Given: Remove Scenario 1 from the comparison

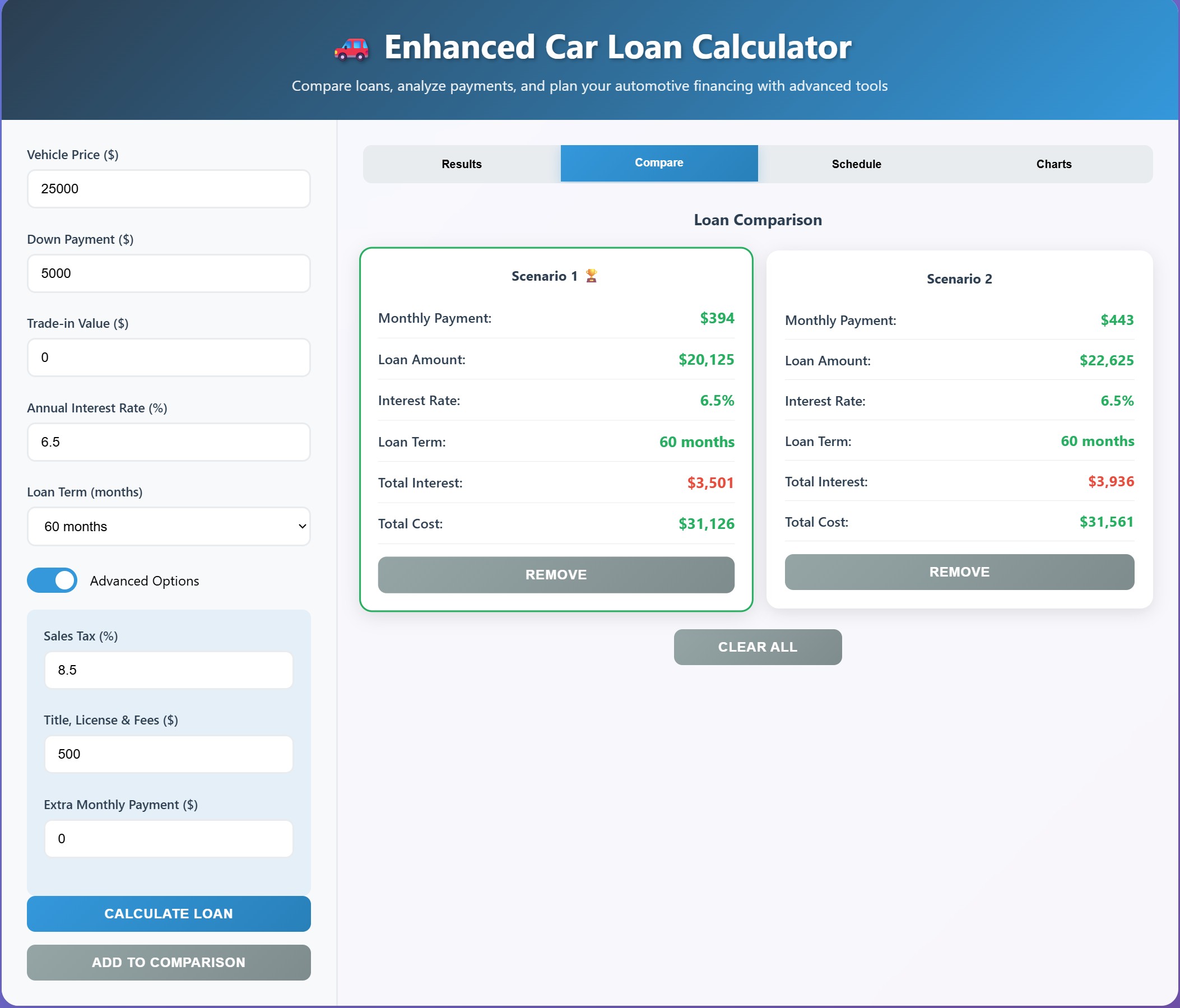Looking at the screenshot, I should (555, 575).
